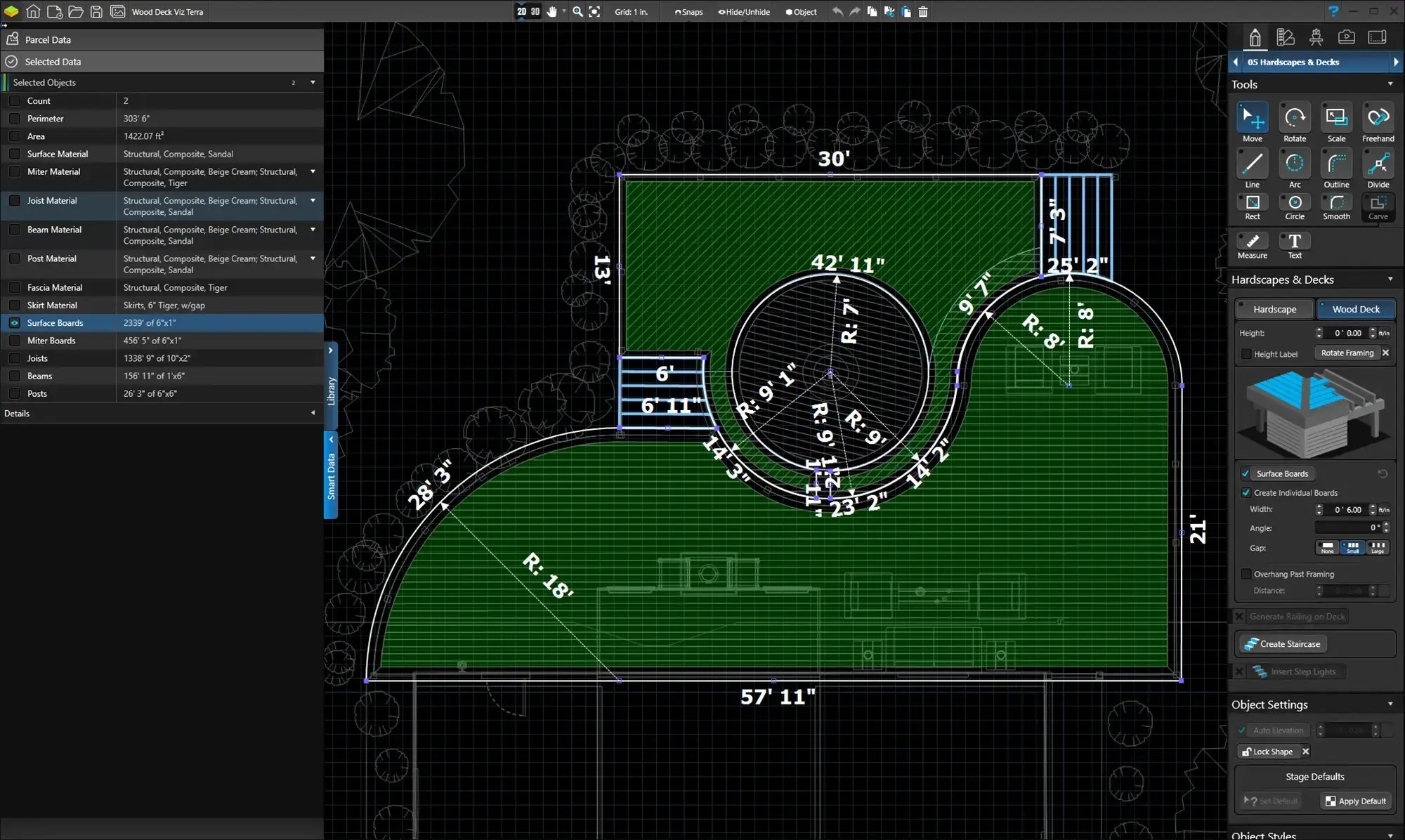Click the Zoom magnifier icon

[577, 11]
